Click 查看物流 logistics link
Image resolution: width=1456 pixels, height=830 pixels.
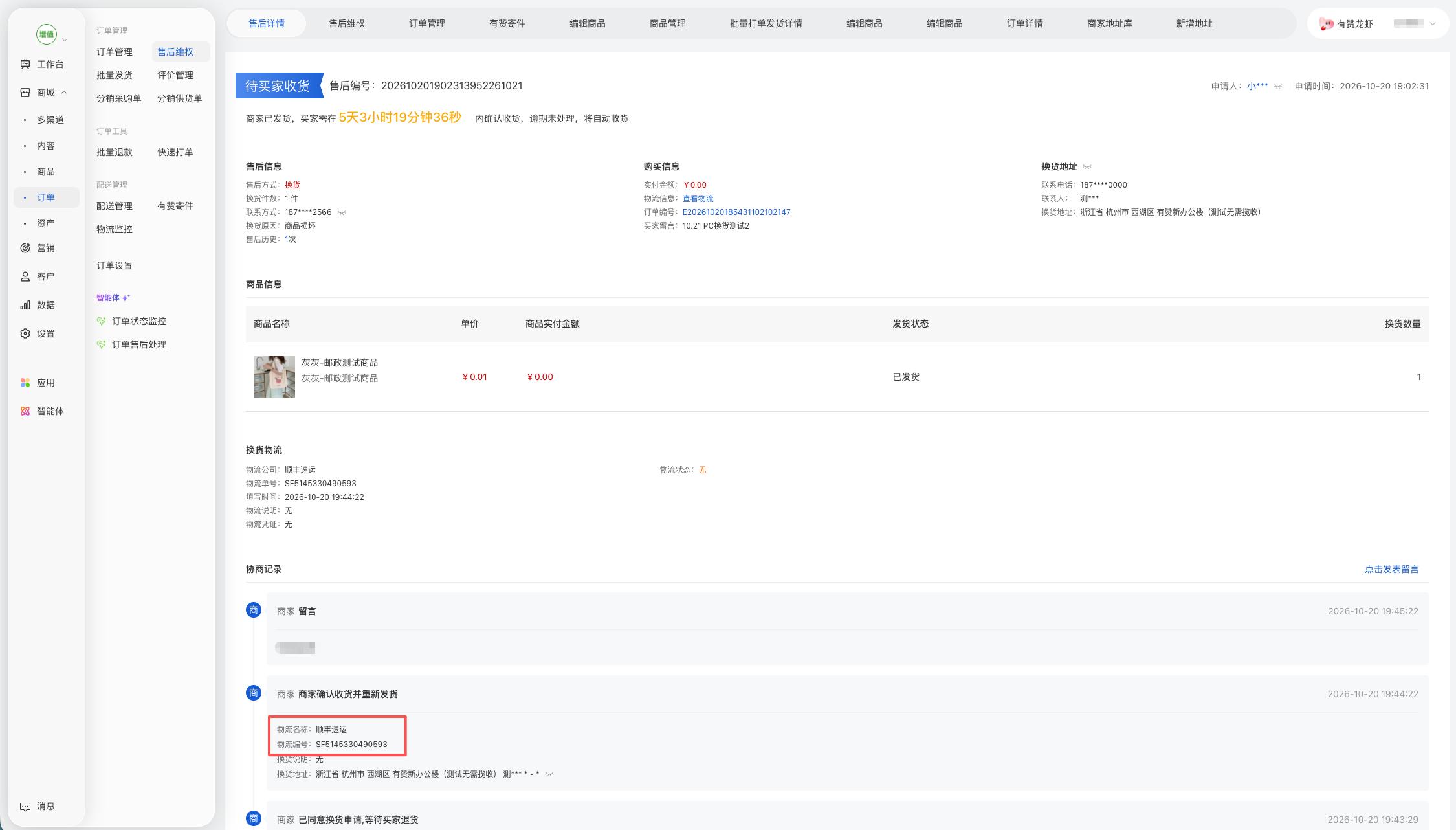coord(698,199)
